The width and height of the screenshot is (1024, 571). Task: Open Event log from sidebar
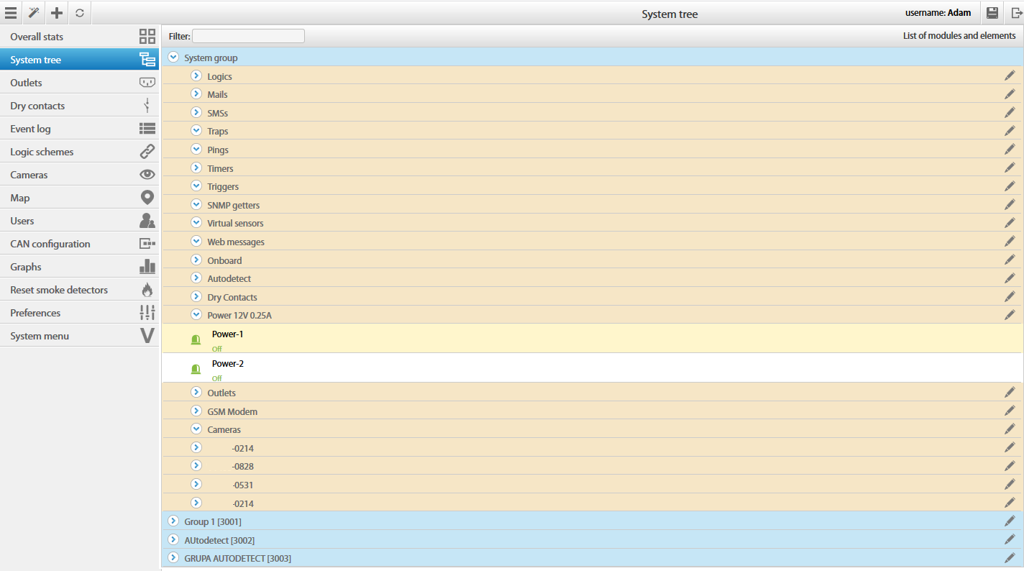pyautogui.click(x=80, y=129)
